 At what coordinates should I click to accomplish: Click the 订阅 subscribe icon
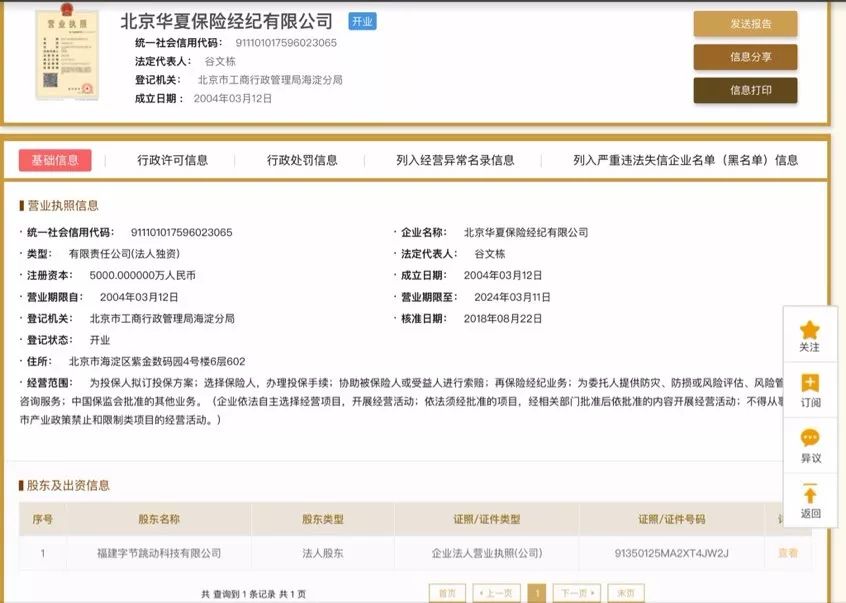coord(810,384)
